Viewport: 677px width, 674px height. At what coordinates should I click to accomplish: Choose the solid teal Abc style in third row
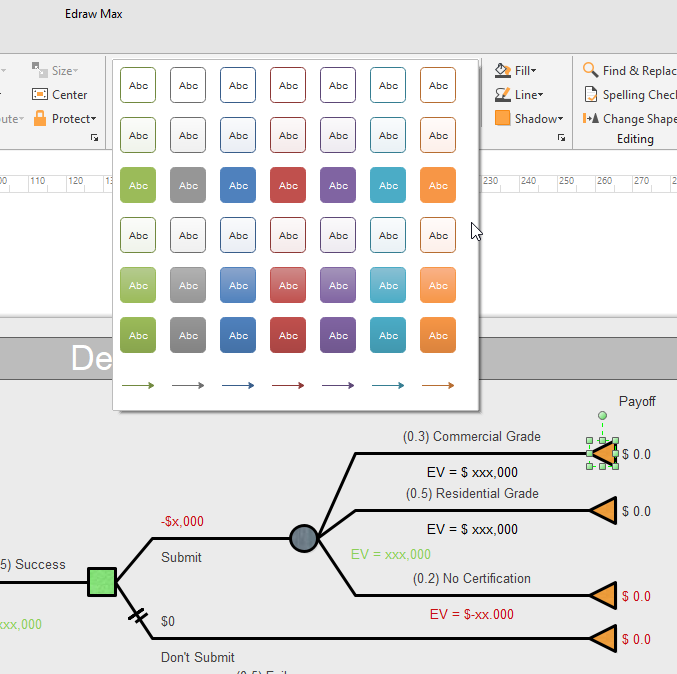(x=388, y=185)
